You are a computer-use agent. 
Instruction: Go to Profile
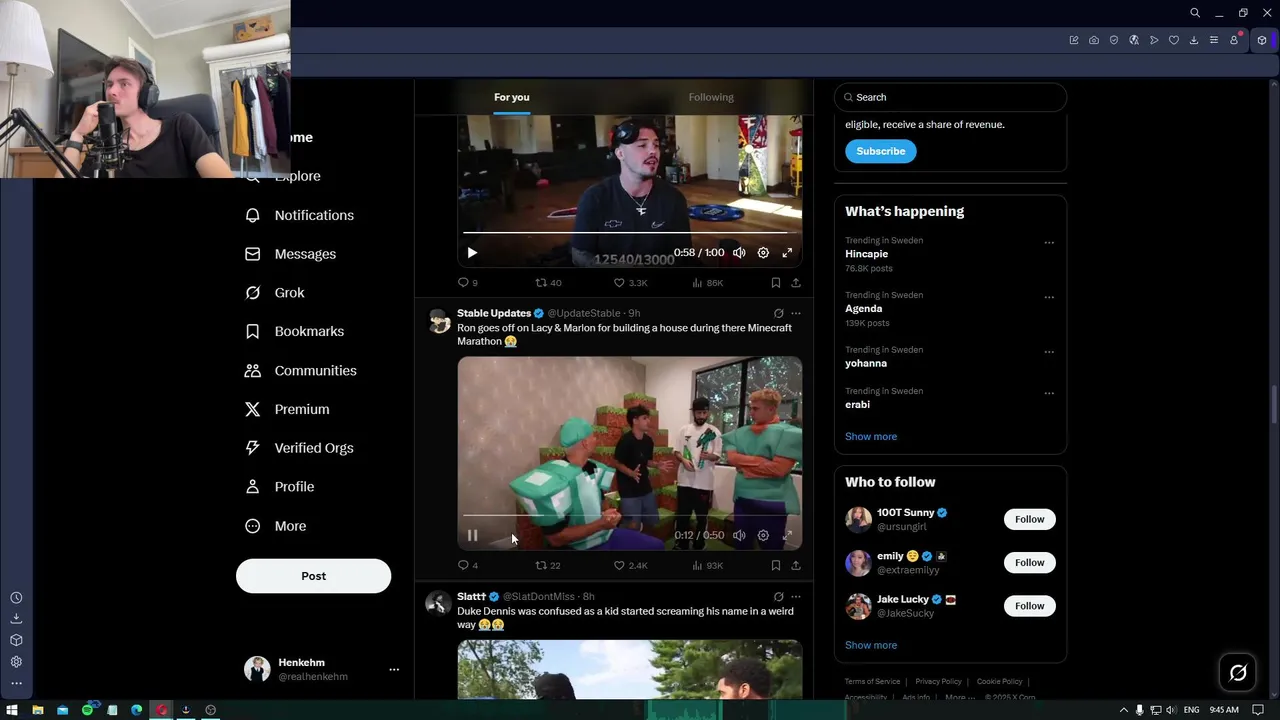(x=280, y=487)
